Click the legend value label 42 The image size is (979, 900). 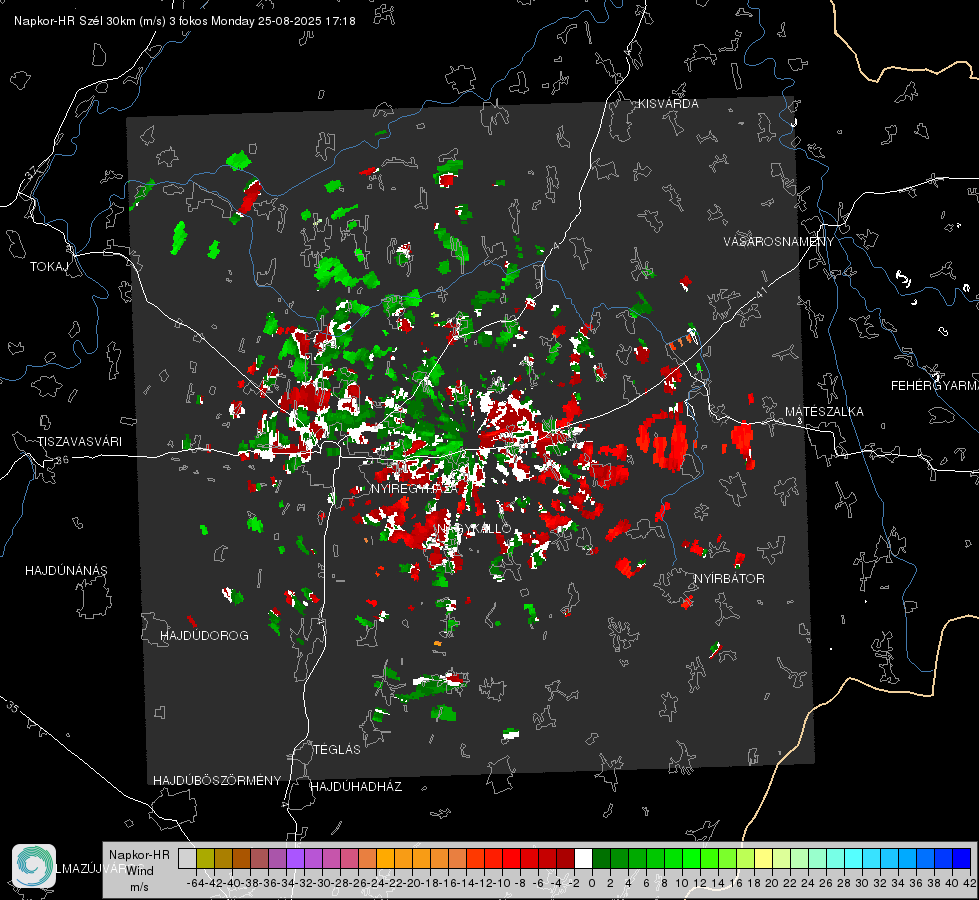click(970, 883)
